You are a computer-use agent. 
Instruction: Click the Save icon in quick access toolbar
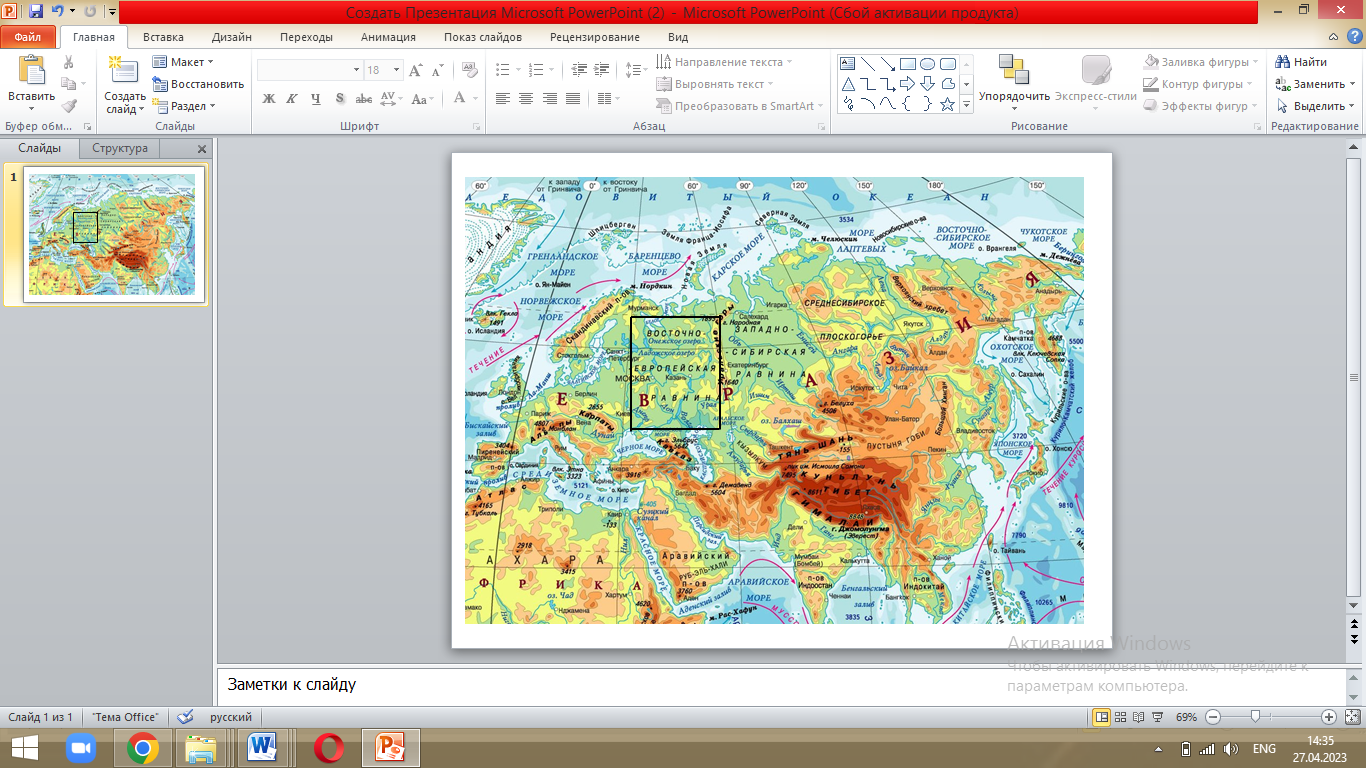coord(36,12)
